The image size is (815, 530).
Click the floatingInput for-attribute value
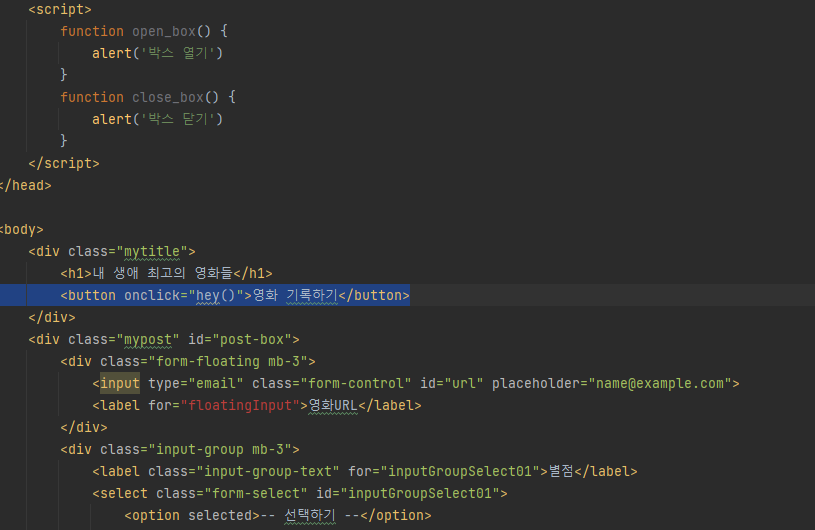pyautogui.click(x=240, y=405)
